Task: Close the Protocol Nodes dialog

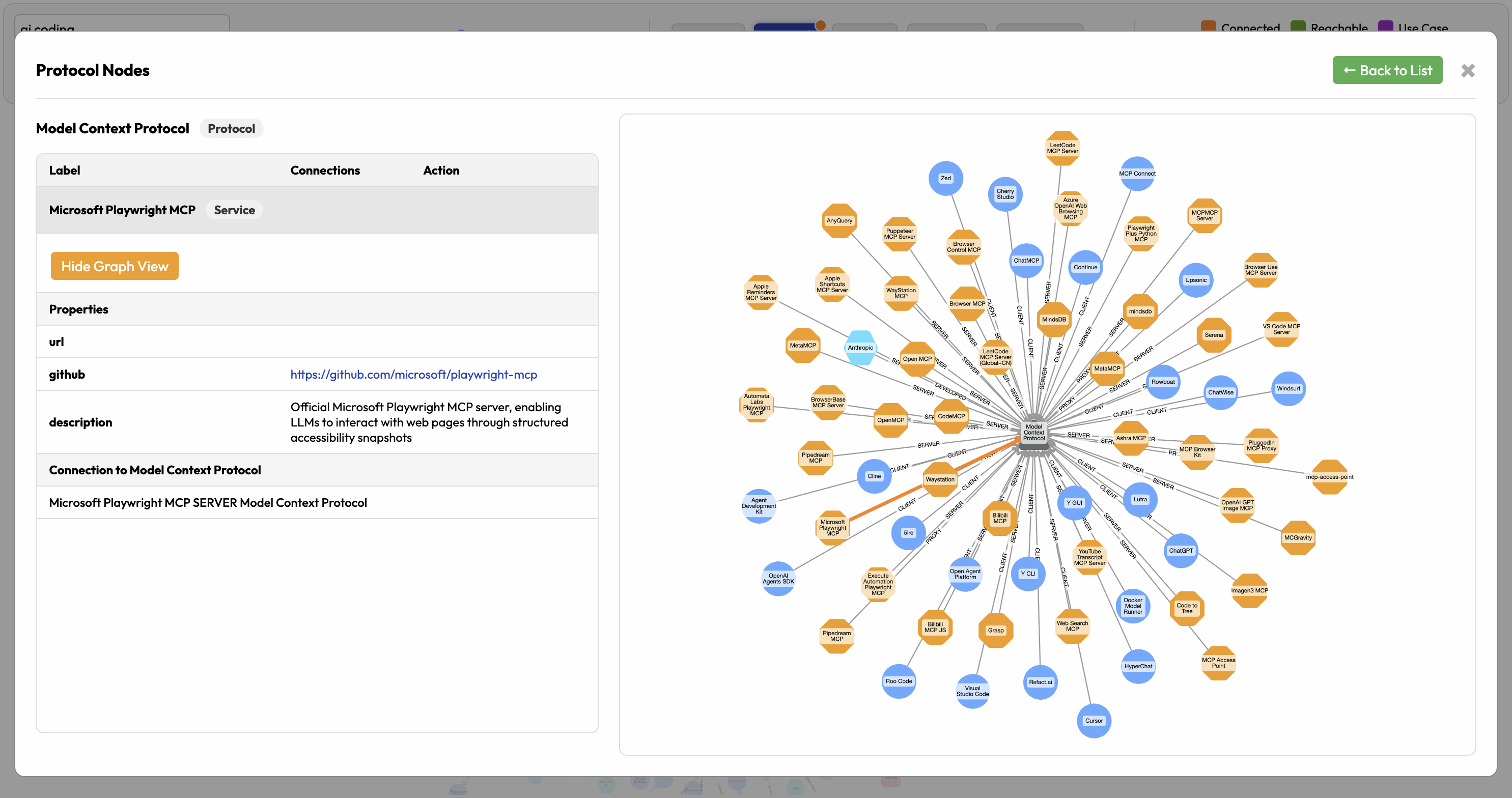Action: pos(1467,71)
